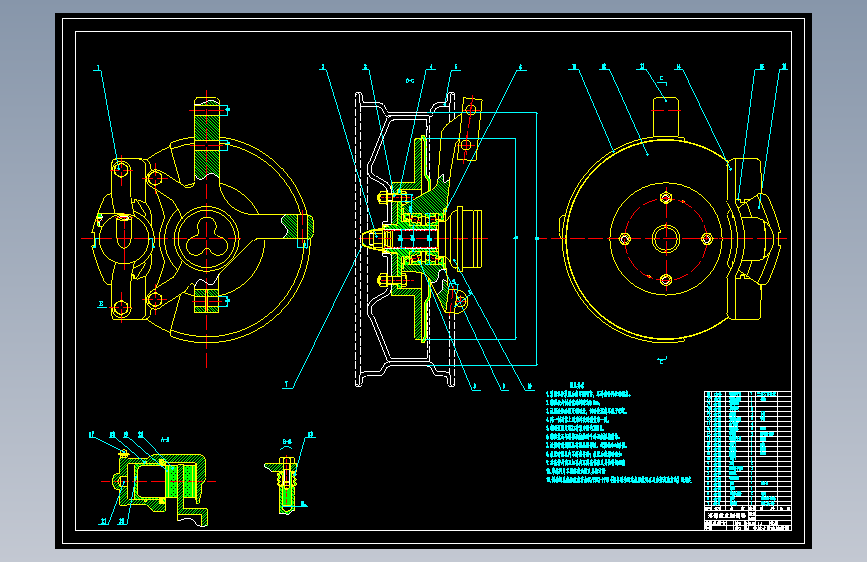Select the caliper body on the right side of the disc view

coord(752,239)
